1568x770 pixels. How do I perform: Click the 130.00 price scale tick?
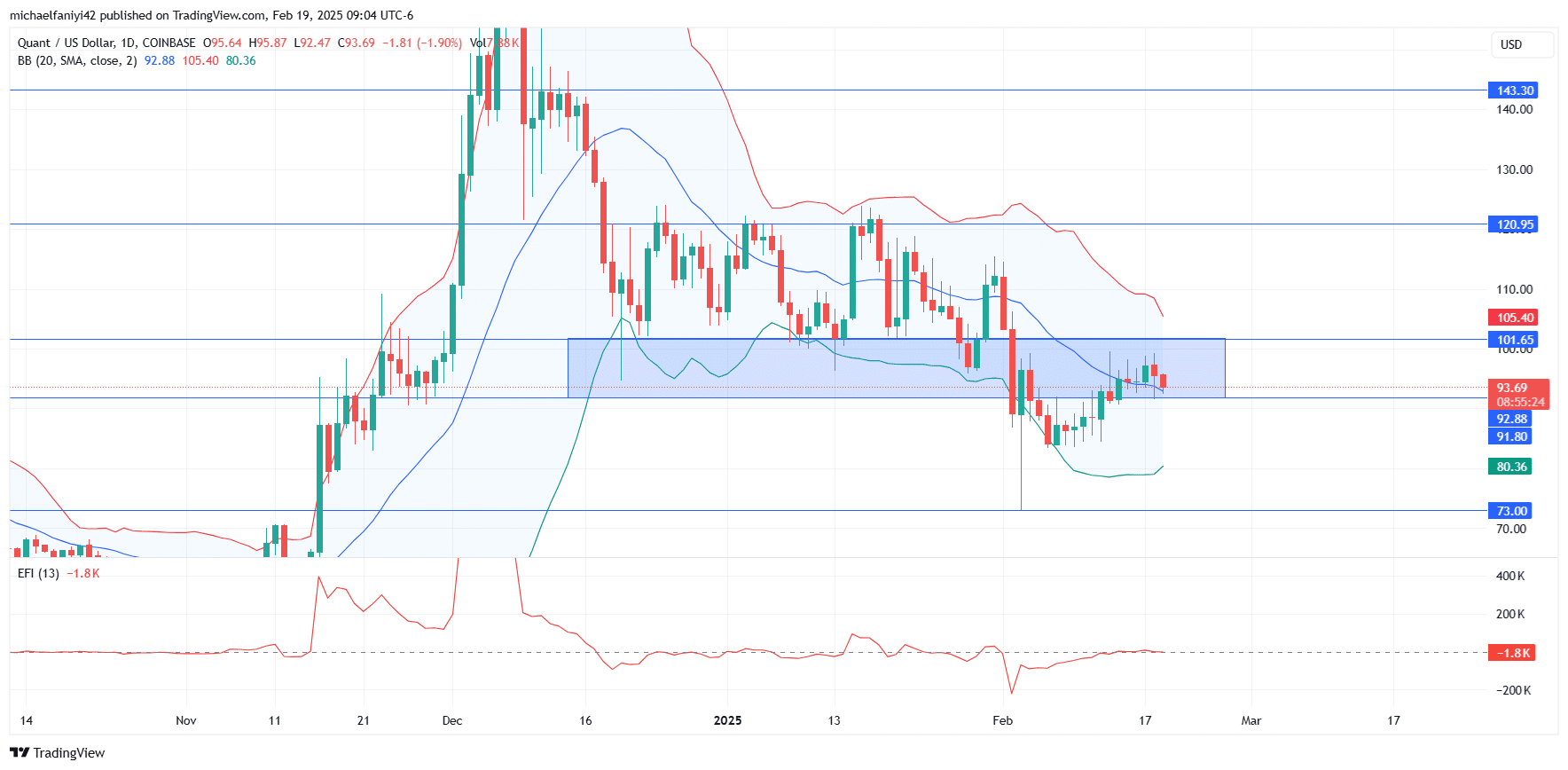pos(1514,169)
